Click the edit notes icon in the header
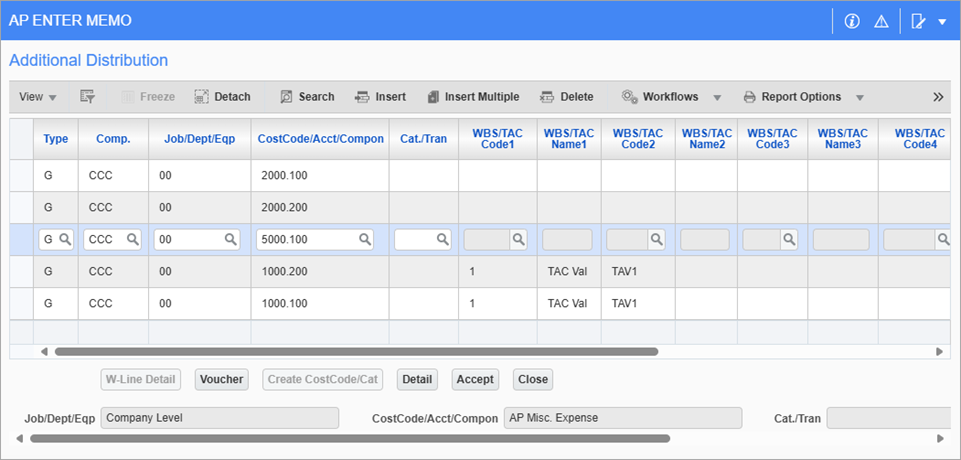 918,21
